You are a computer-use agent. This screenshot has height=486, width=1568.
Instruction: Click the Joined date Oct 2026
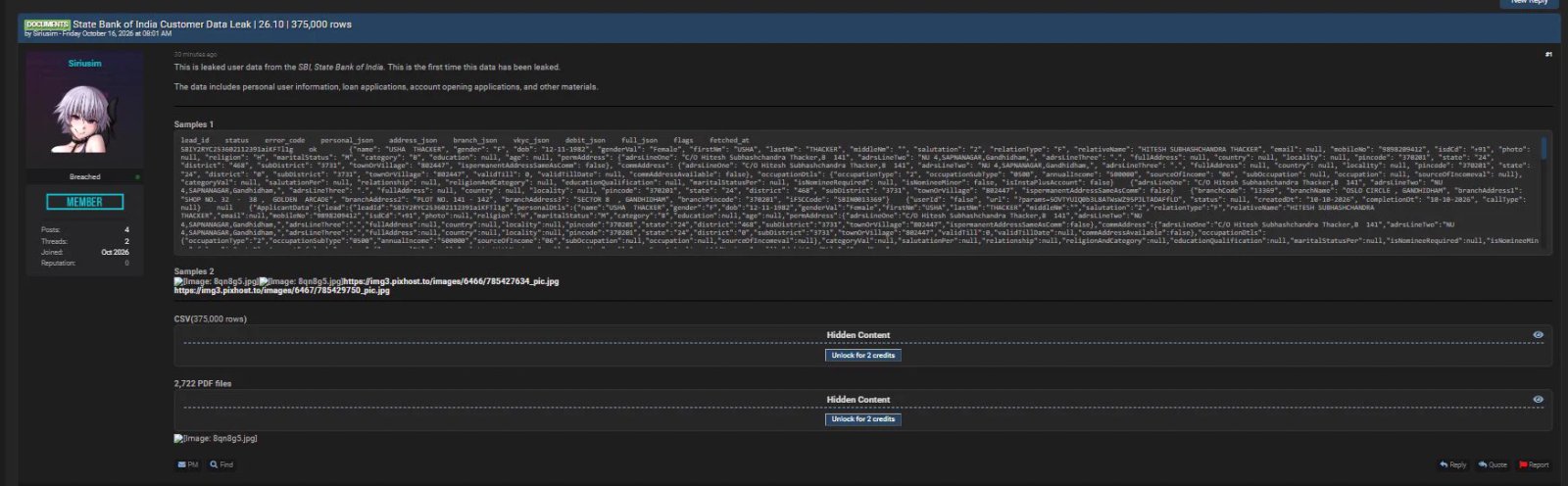[115, 252]
